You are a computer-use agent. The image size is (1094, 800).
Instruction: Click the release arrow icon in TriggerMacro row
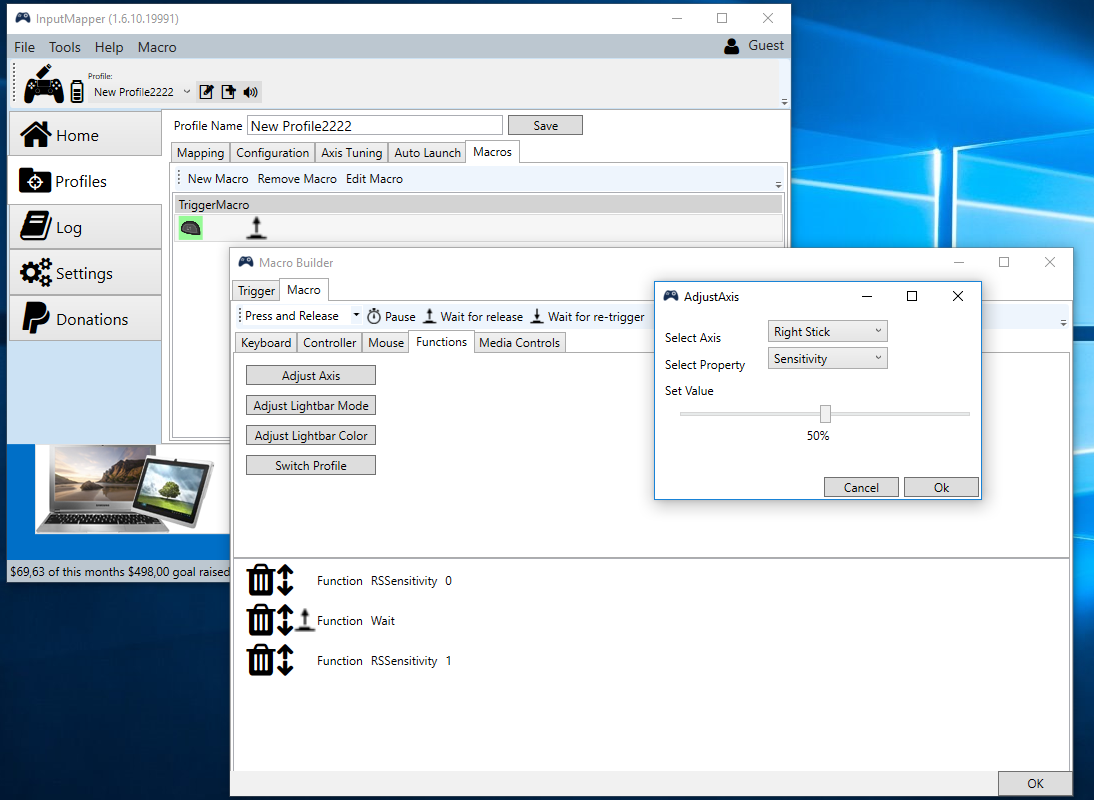click(257, 228)
